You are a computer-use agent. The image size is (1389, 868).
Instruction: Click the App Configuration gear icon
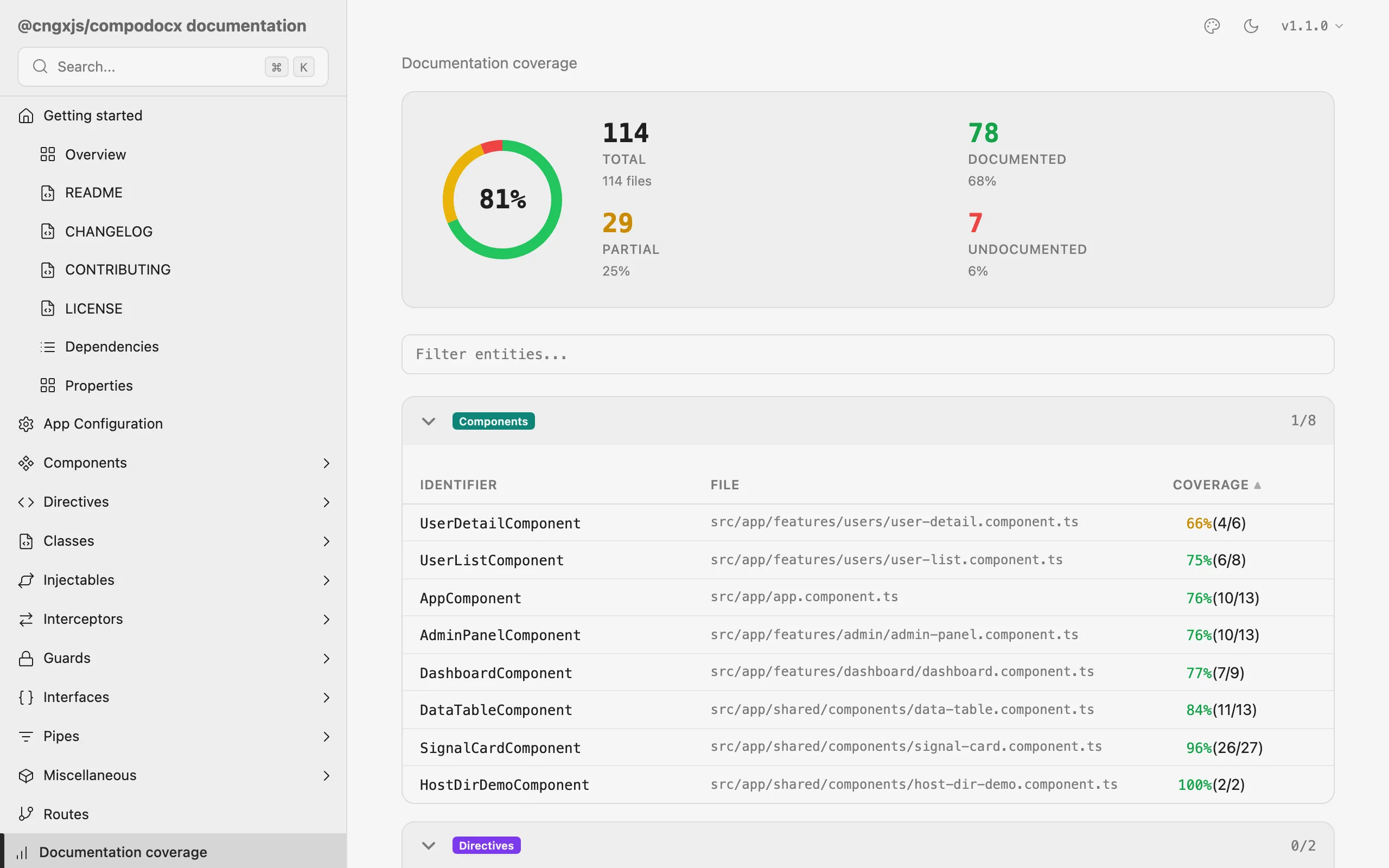(26, 424)
